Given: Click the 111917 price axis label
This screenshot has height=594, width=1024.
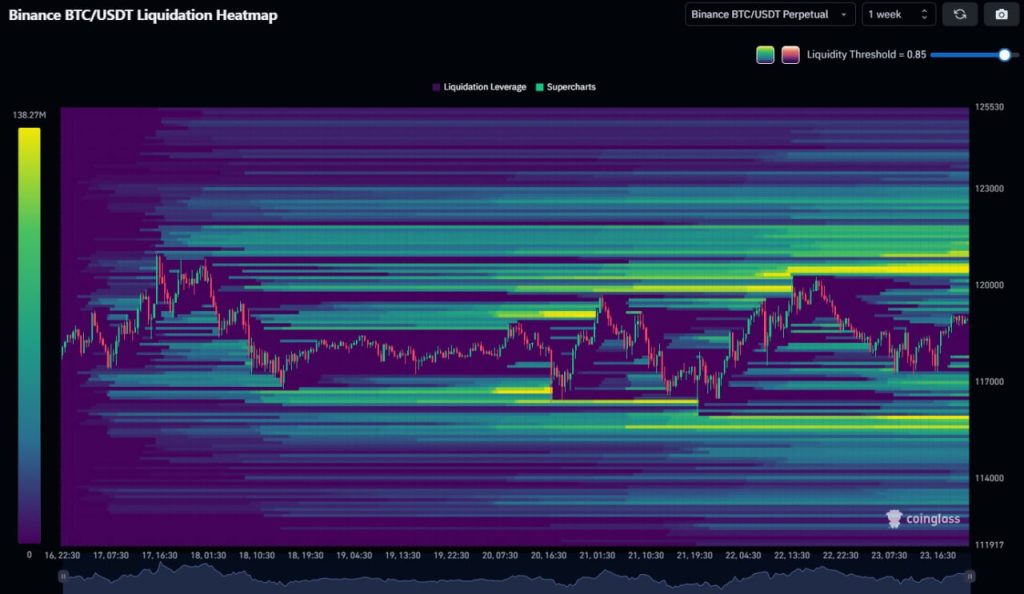Looking at the screenshot, I should pyautogui.click(x=989, y=545).
